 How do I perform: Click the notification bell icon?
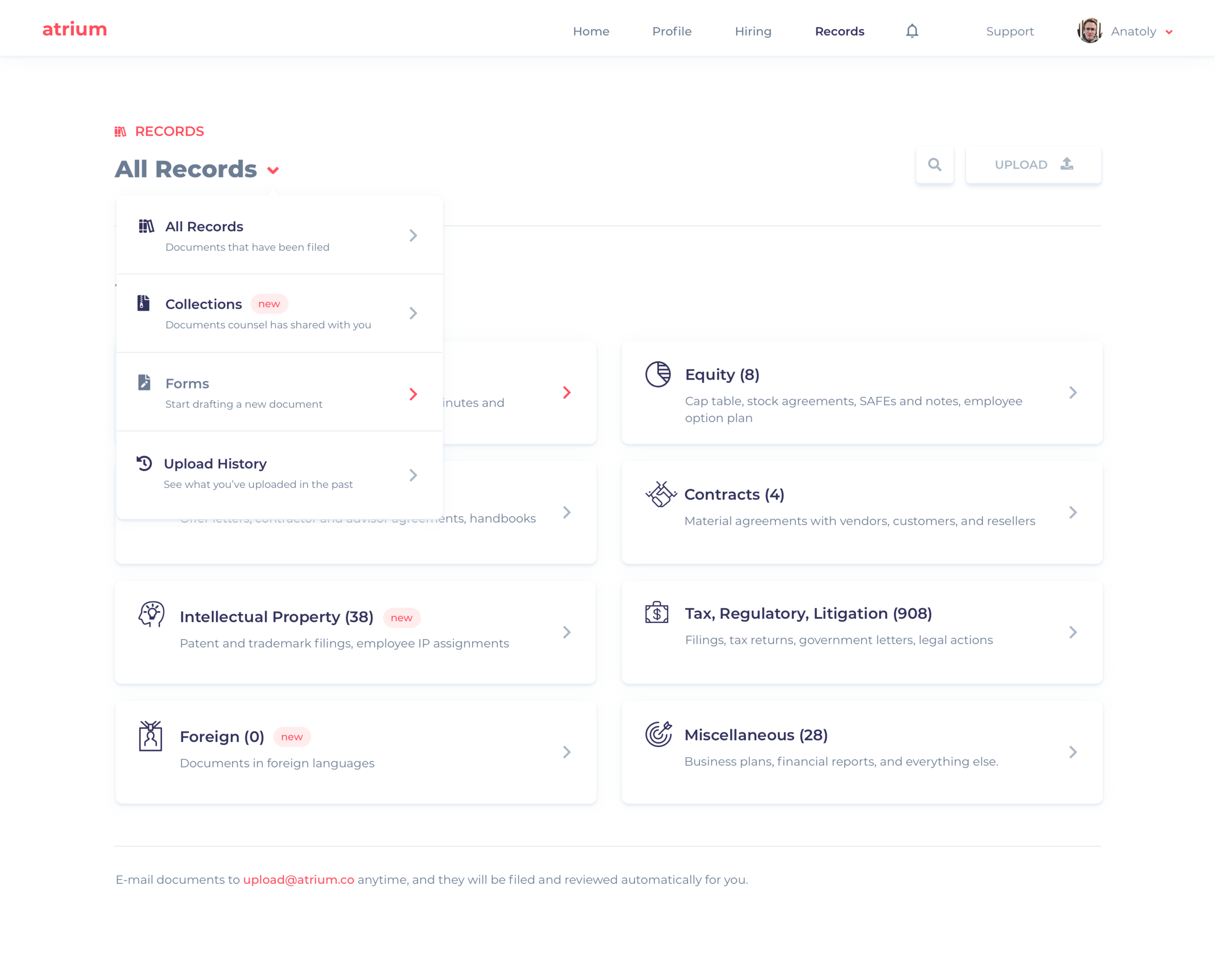click(912, 31)
